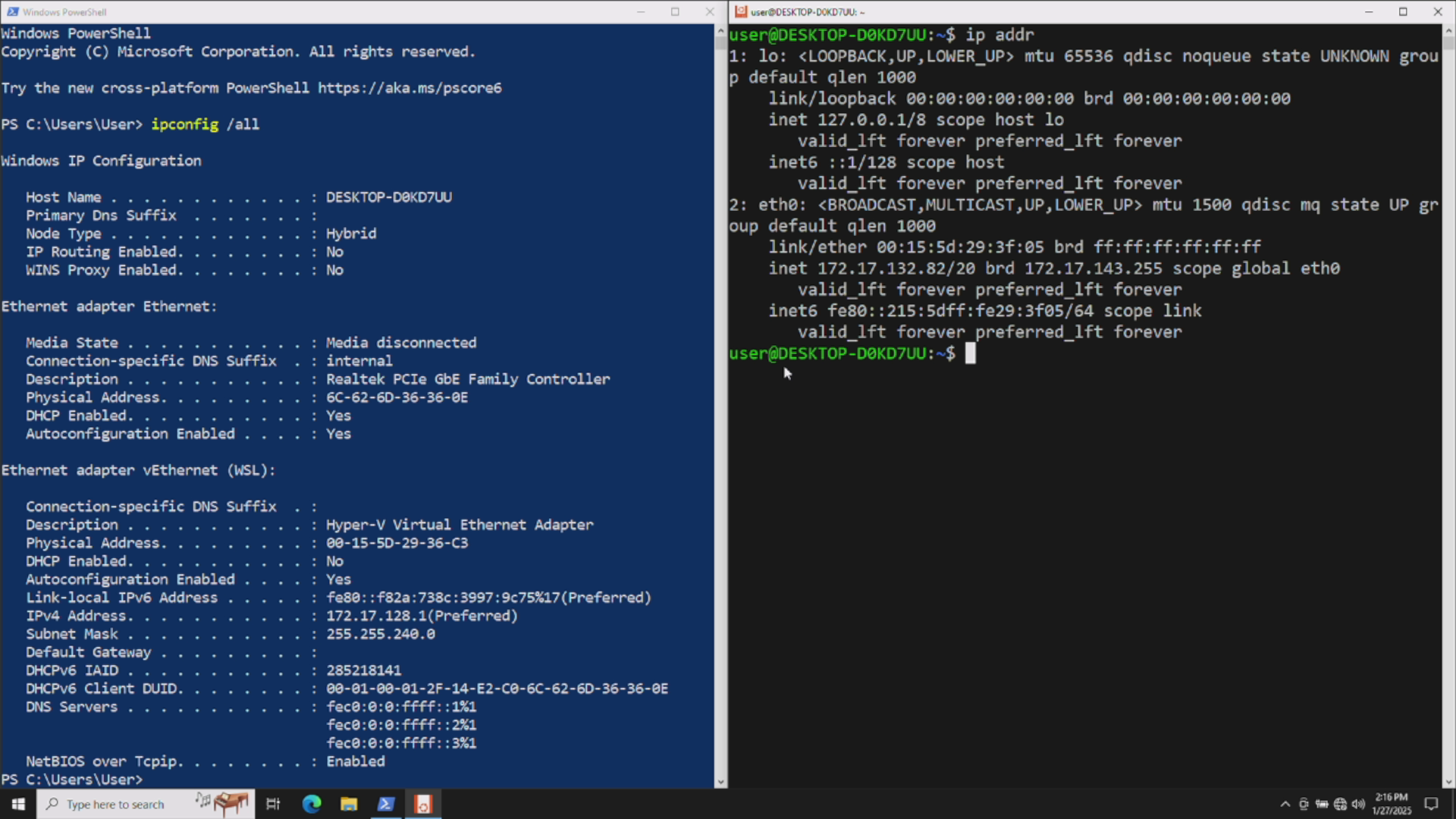Click the battery tray icon
The height and width of the screenshot is (819, 1456).
click(1322, 804)
